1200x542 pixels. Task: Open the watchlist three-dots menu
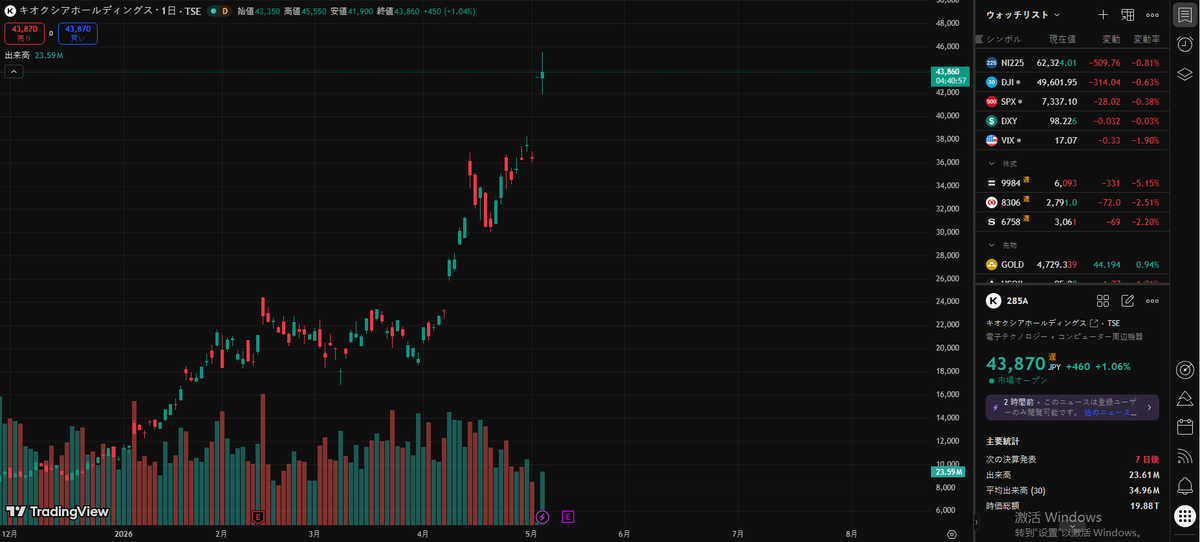[1153, 15]
